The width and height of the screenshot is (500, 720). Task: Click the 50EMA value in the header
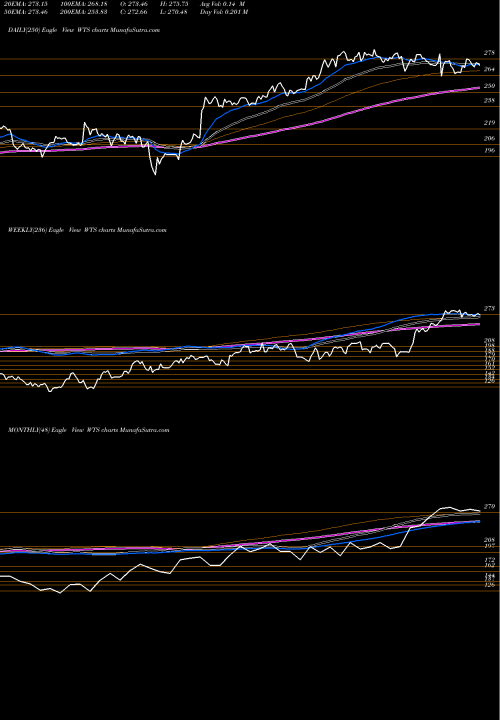click(x=24, y=12)
